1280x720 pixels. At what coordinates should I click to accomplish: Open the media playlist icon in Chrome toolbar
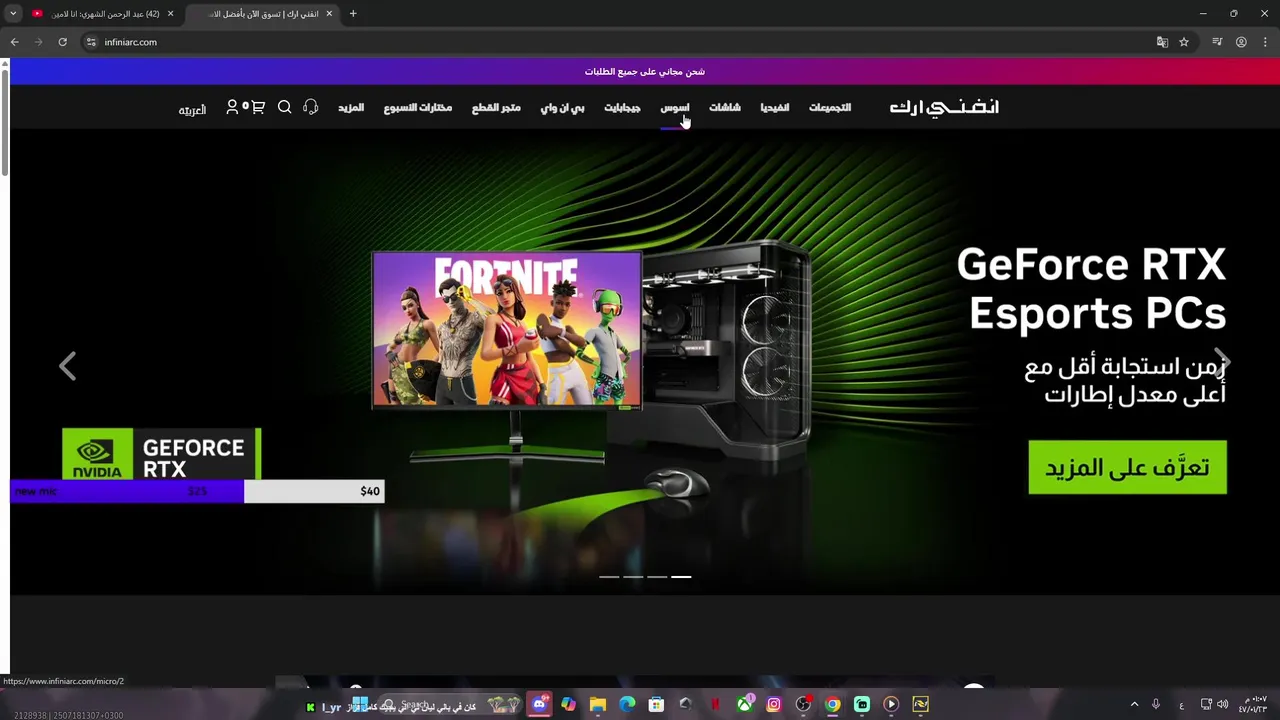coord(1217,42)
